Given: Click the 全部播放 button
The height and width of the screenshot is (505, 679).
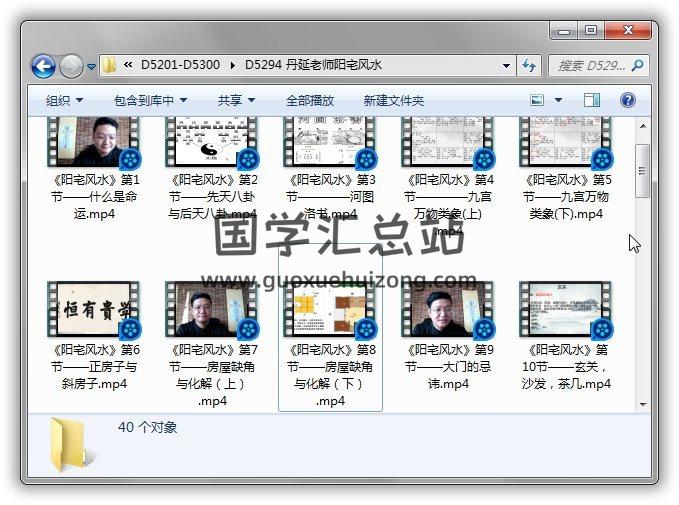Looking at the screenshot, I should [x=311, y=100].
